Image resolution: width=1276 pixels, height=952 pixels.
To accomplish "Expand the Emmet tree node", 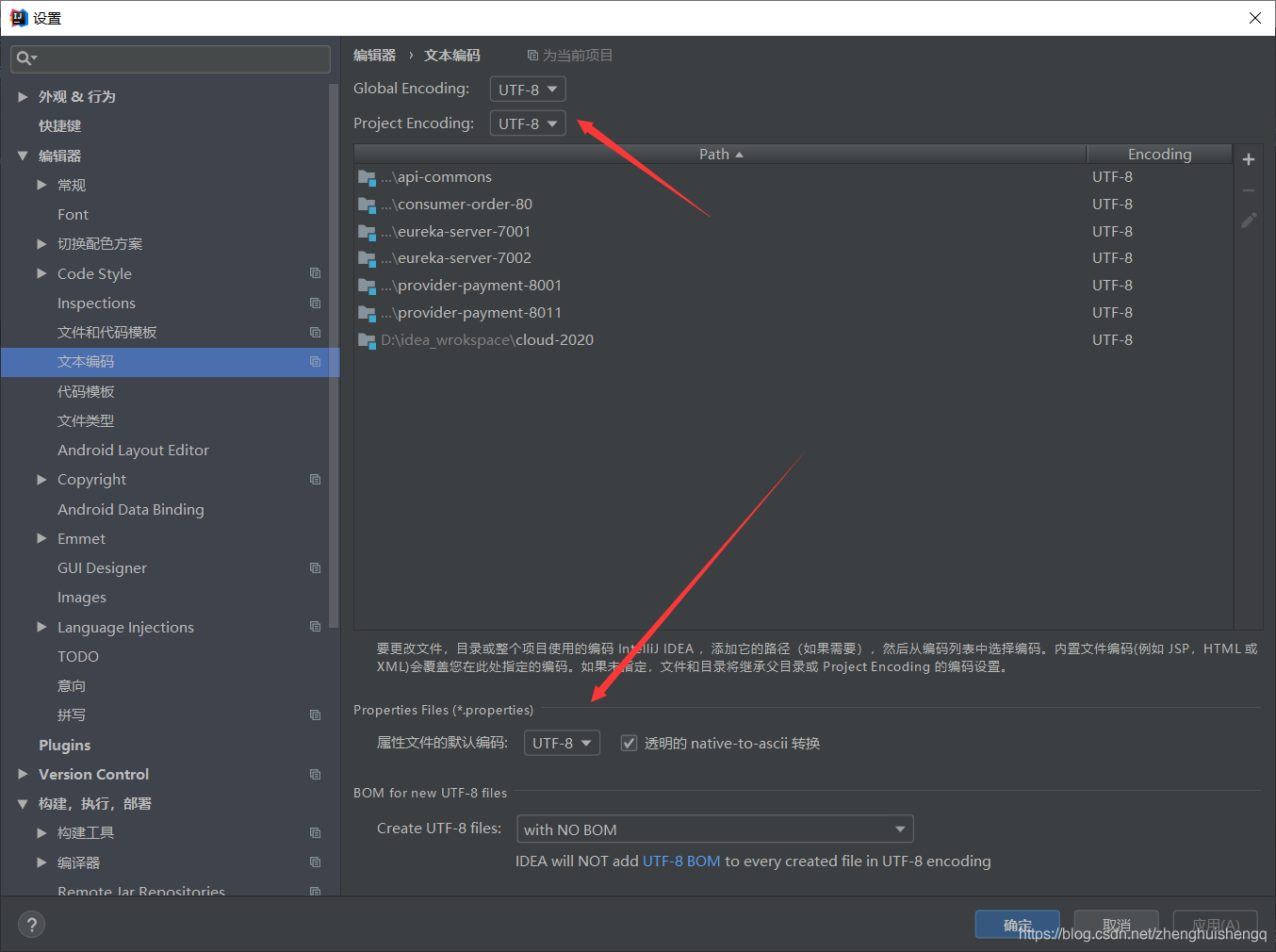I will 41,538.
